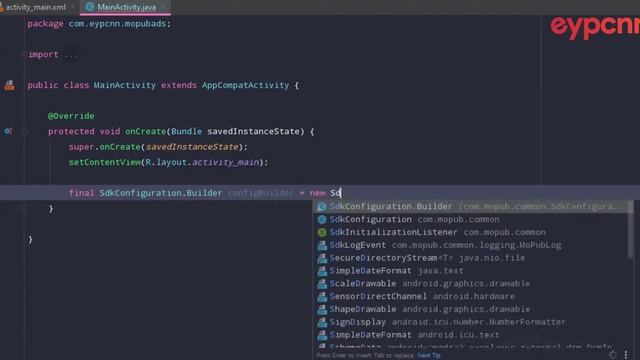Click super.onCreate call
The image size is (640, 360).
tap(104, 147)
